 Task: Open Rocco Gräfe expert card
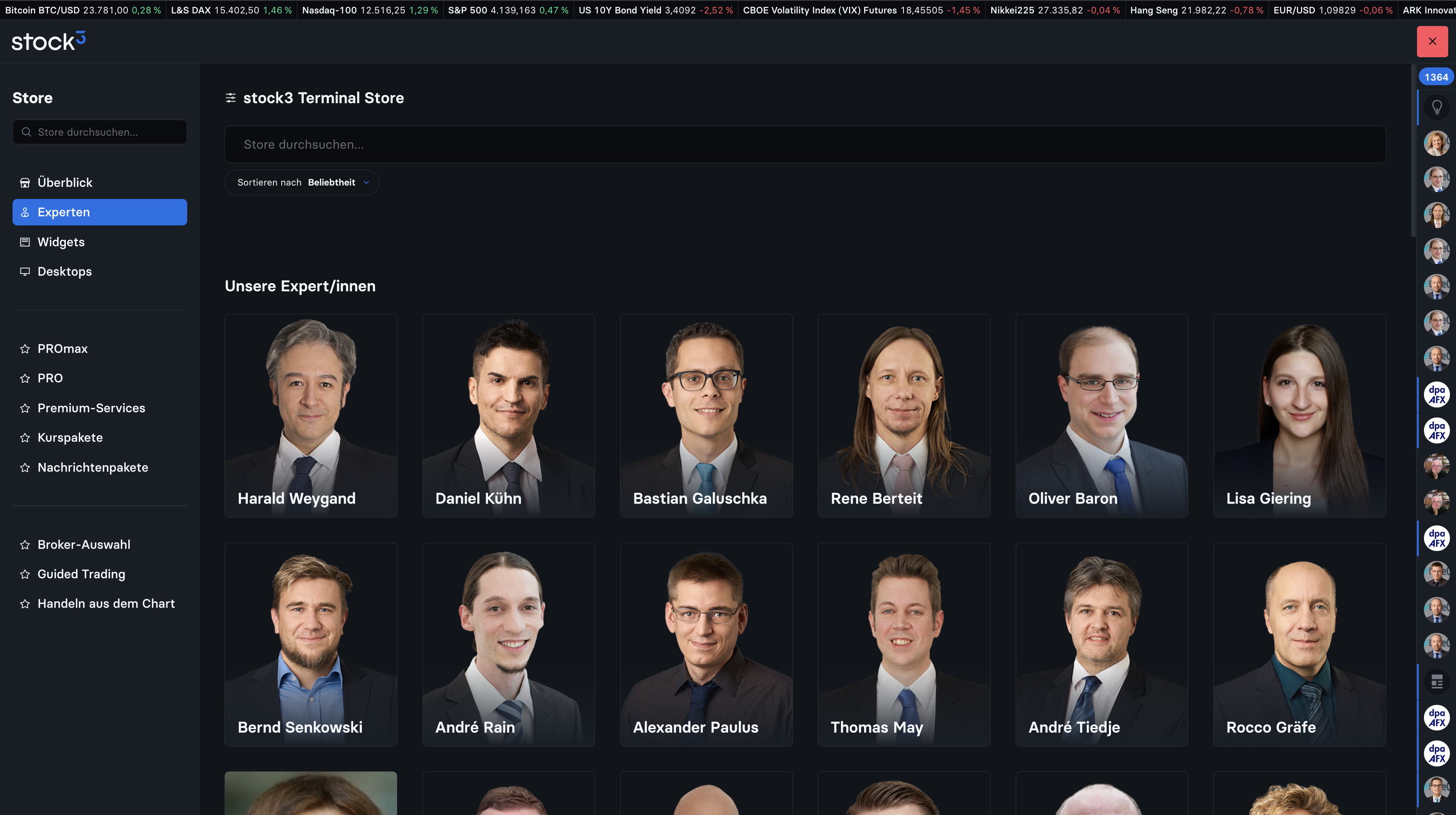[x=1300, y=645]
